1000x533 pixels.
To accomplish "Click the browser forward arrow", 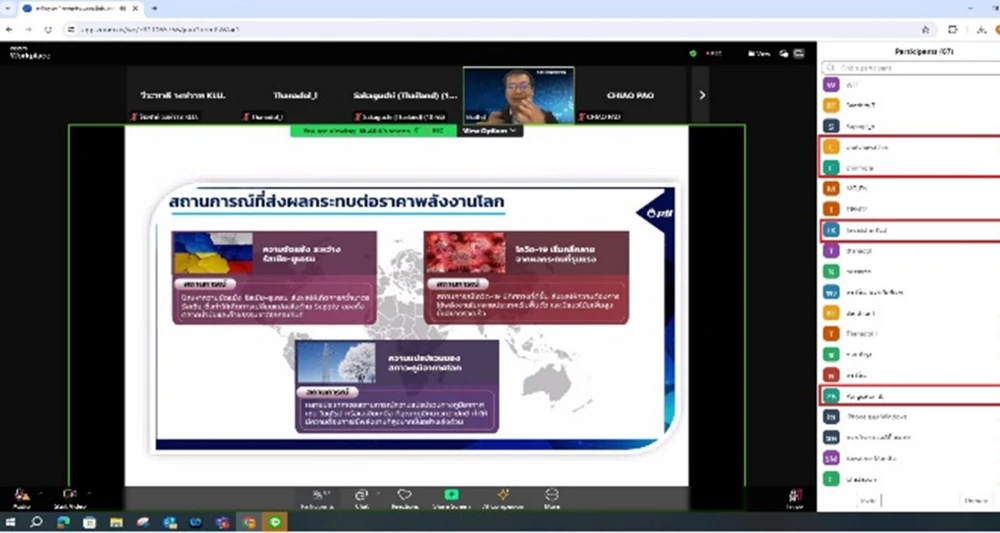I will coord(29,29).
